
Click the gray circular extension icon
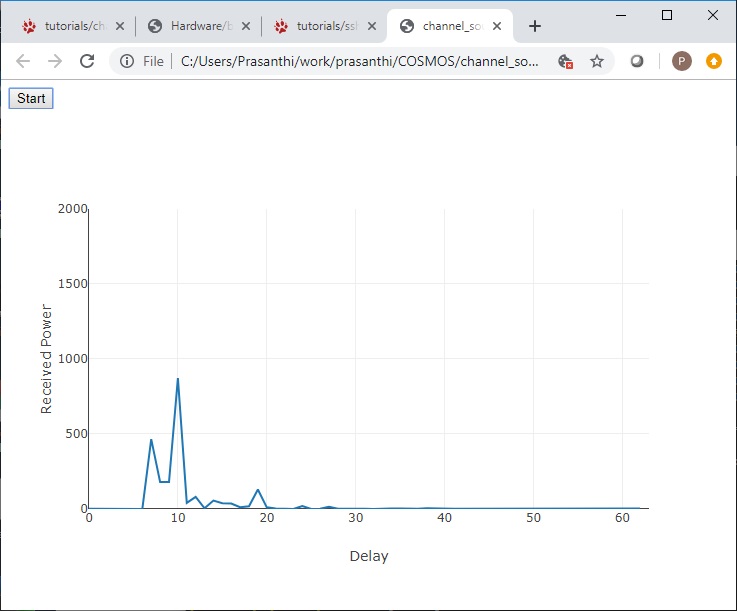pos(637,61)
